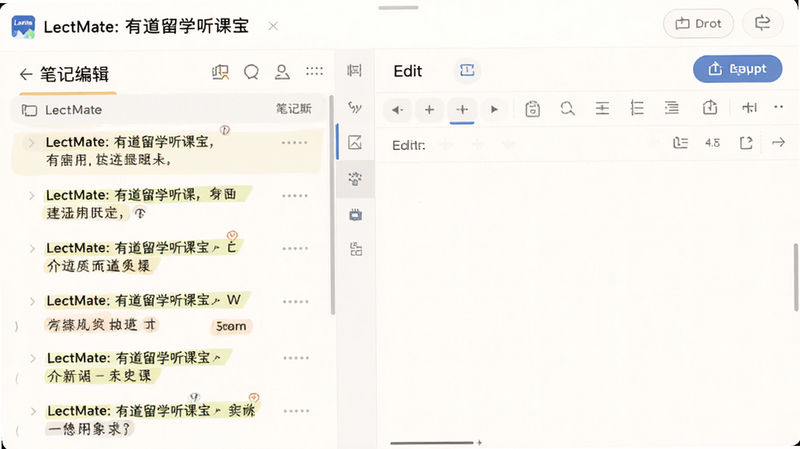Open more options for 实晓 note
Image resolution: width=800 pixels, height=449 pixels.
pos(296,411)
